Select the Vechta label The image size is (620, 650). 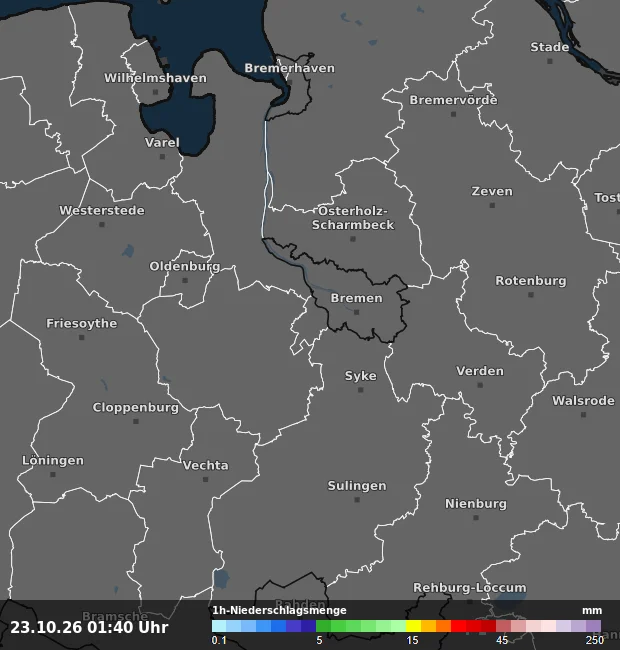[206, 466]
